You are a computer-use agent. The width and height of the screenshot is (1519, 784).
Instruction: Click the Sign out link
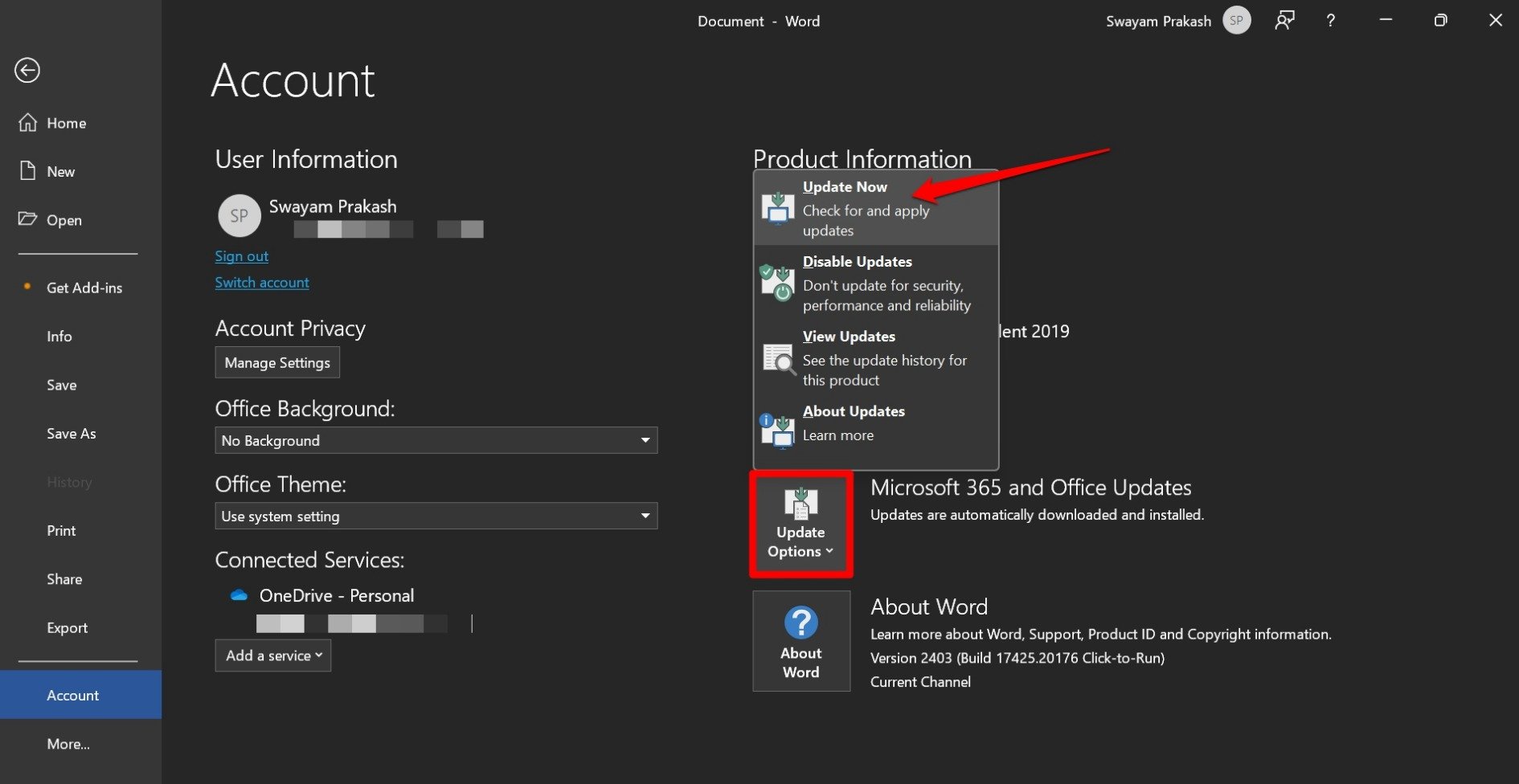(x=241, y=256)
